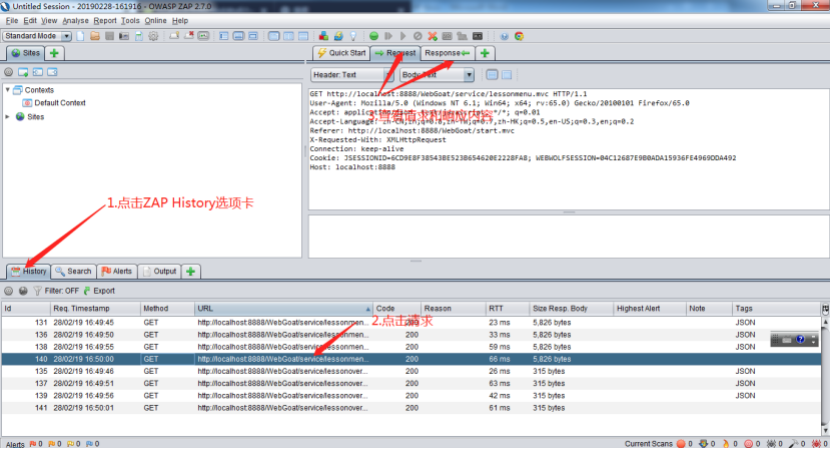
Task: Add a tab next to Sites
Action: coord(54,53)
